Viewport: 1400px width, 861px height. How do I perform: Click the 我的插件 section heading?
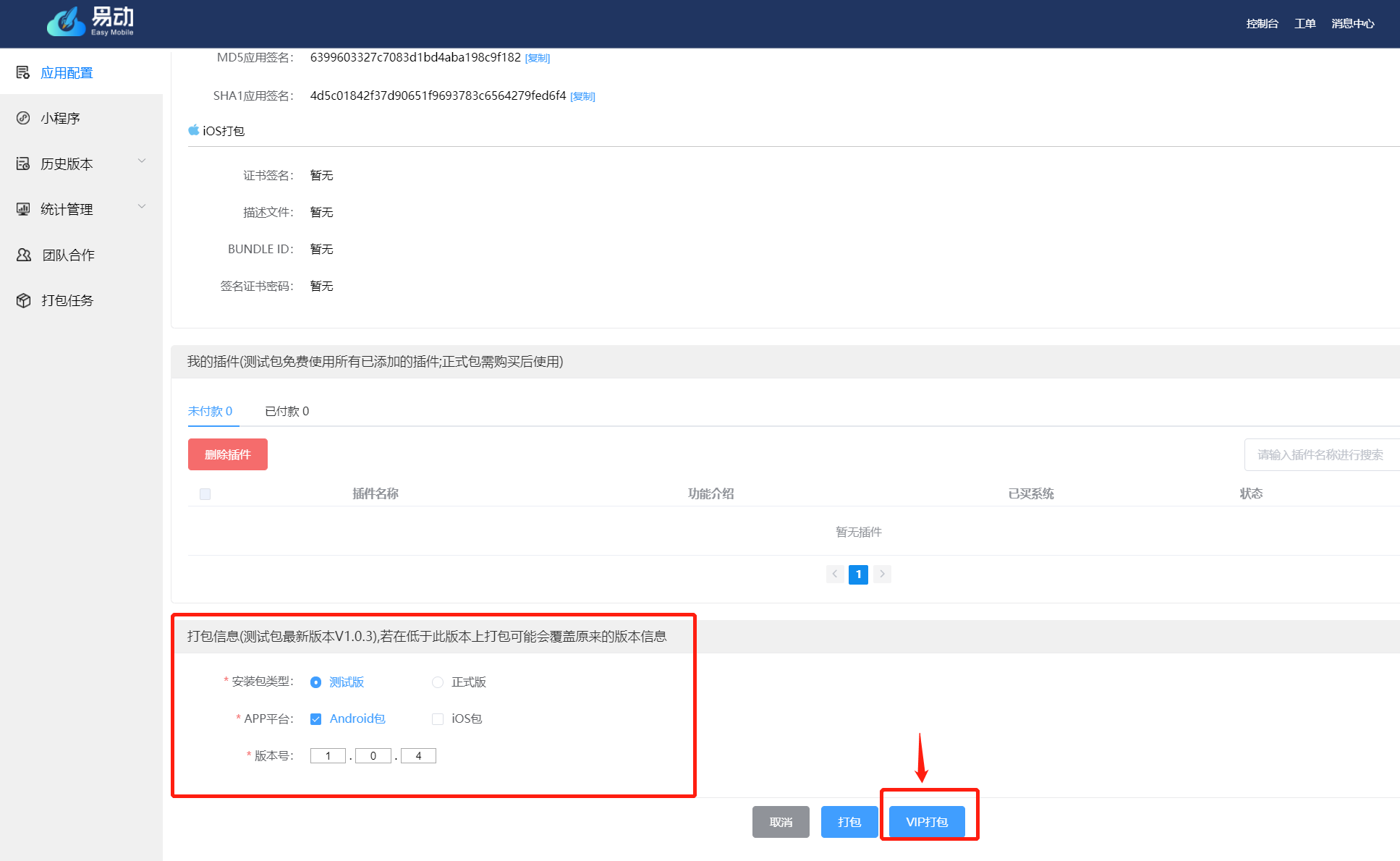pyautogui.click(x=375, y=362)
